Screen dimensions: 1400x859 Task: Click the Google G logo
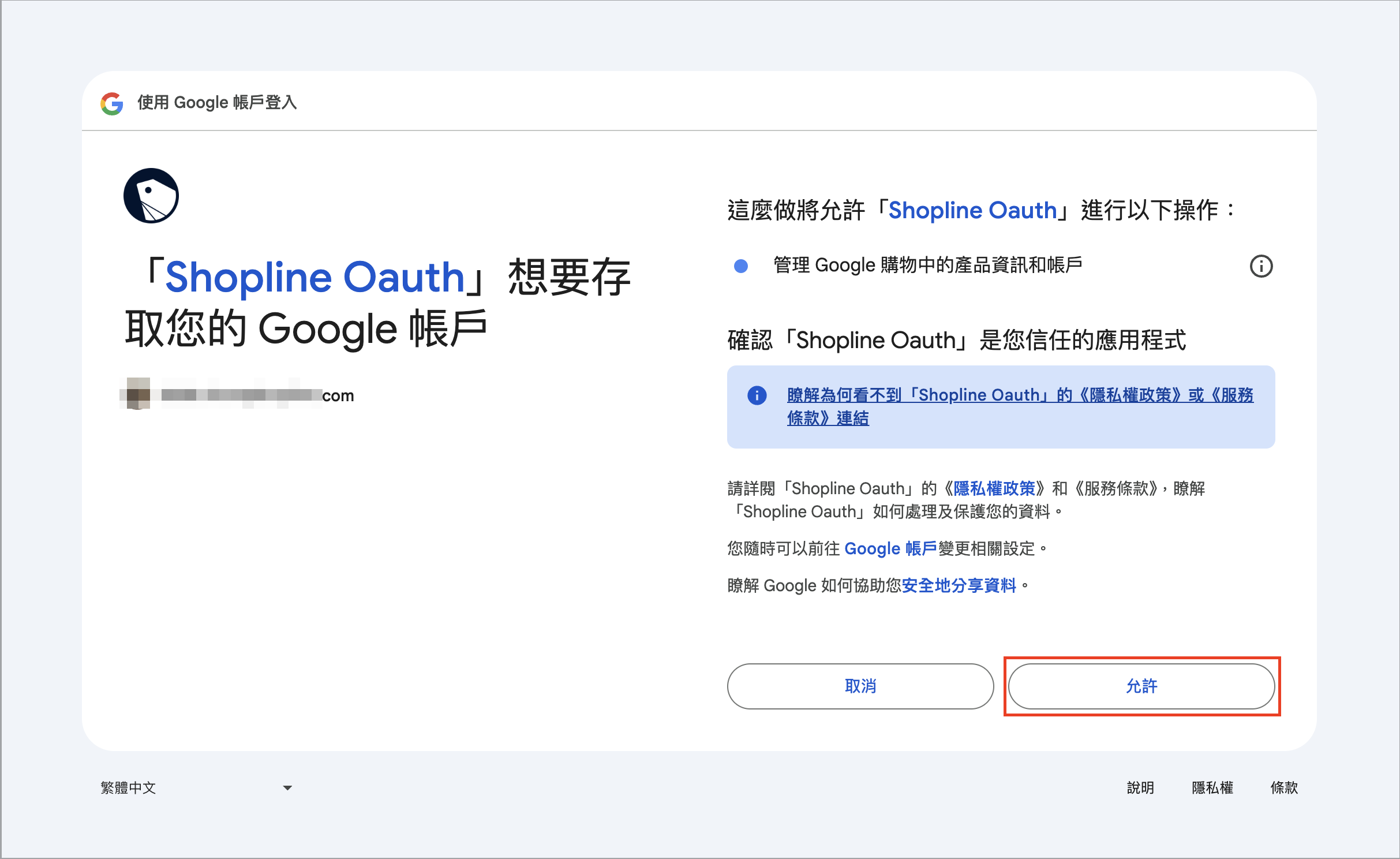(x=112, y=103)
